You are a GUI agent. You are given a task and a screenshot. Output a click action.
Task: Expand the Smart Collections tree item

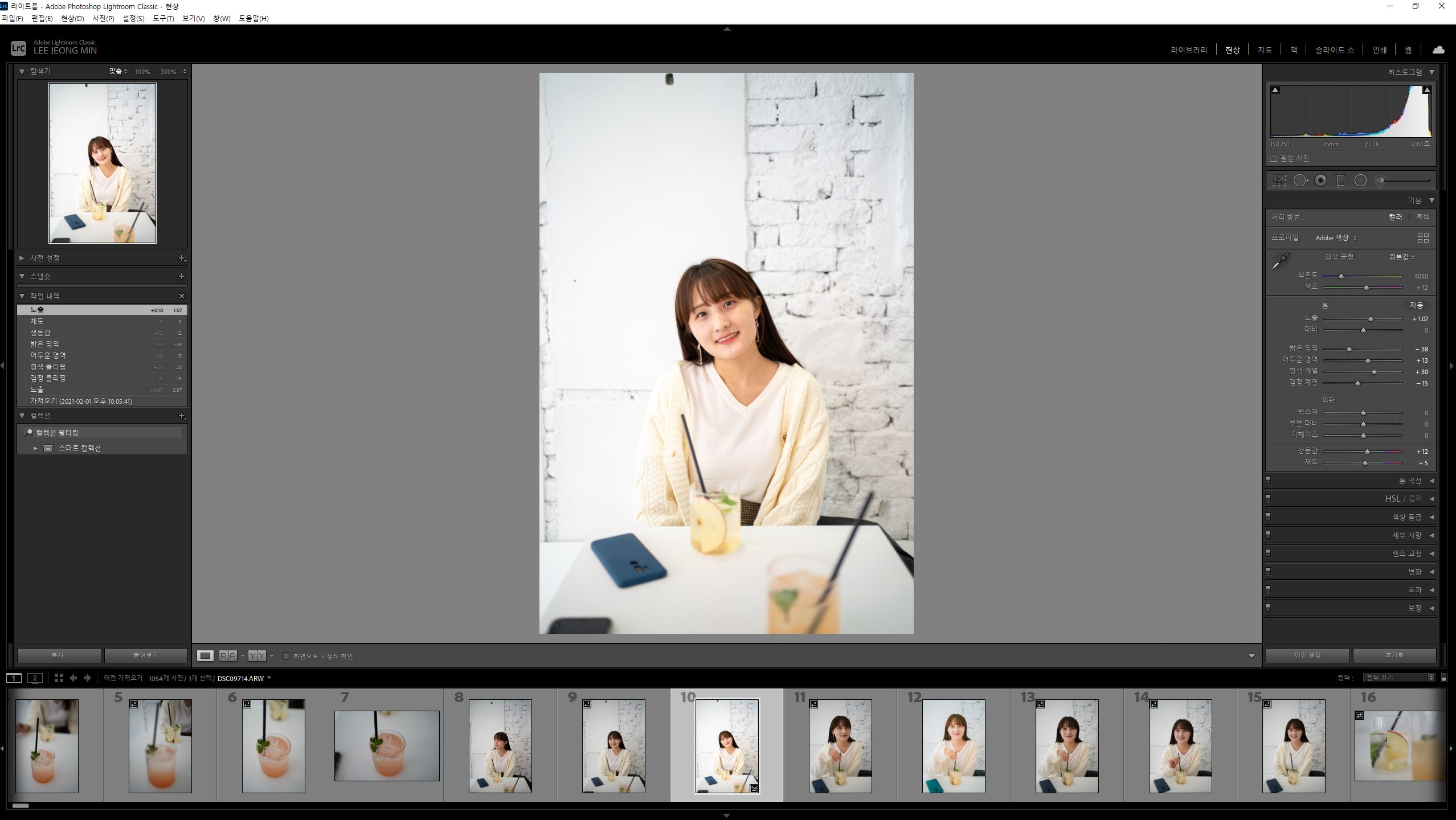click(35, 448)
